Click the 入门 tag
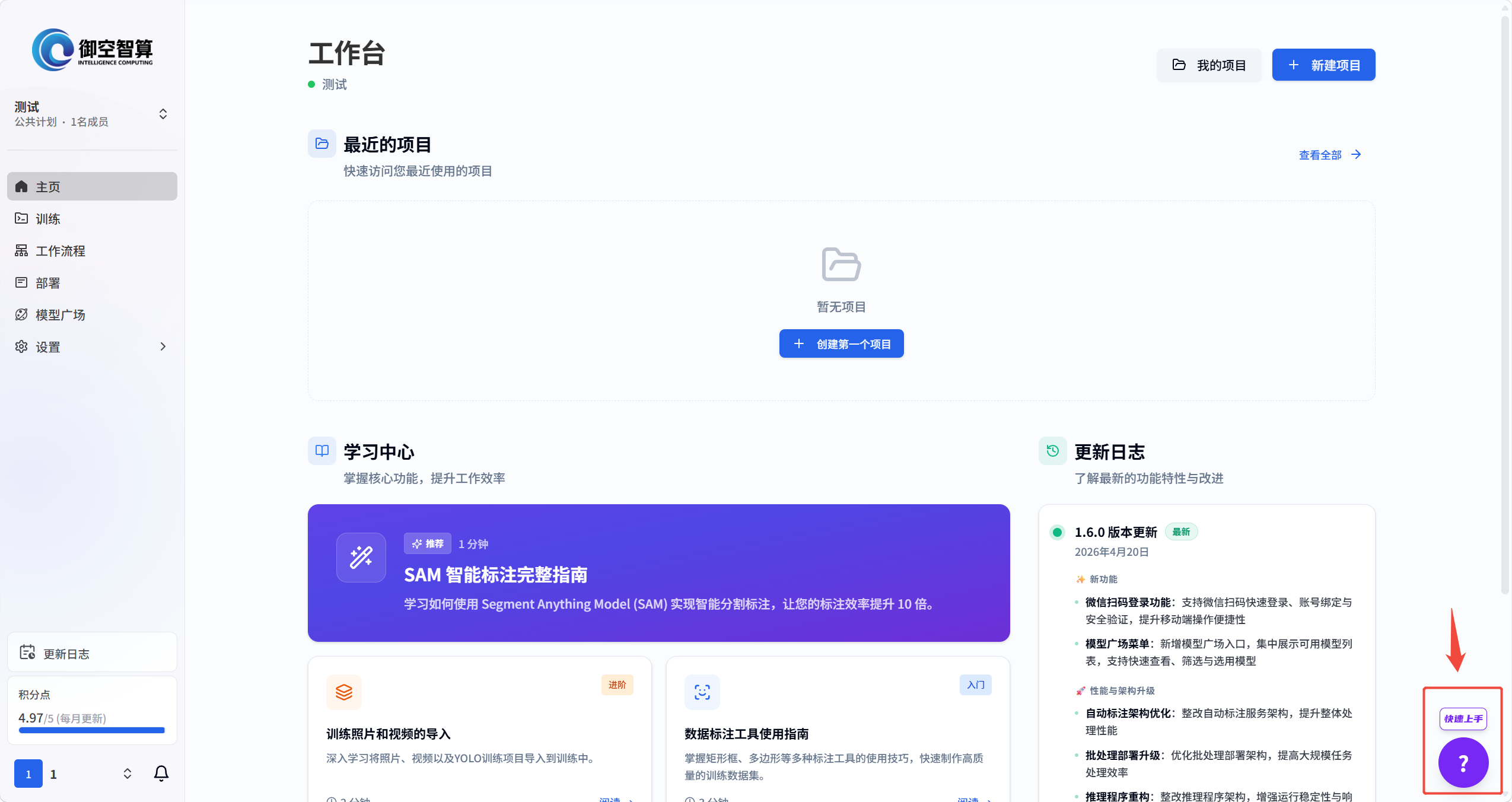Viewport: 1512px width, 802px height. pyautogui.click(x=975, y=685)
